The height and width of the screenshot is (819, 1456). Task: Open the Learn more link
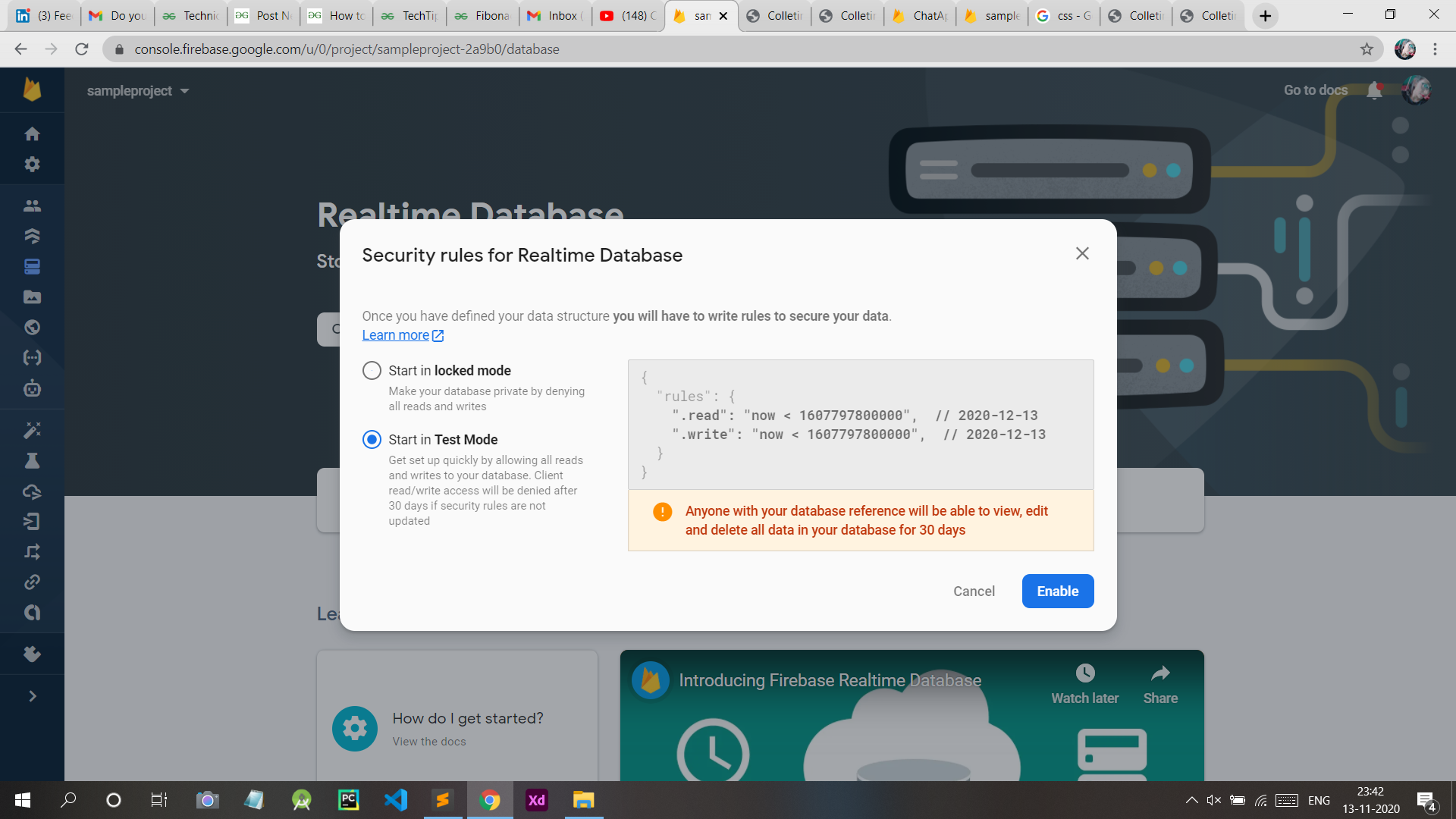tap(403, 335)
